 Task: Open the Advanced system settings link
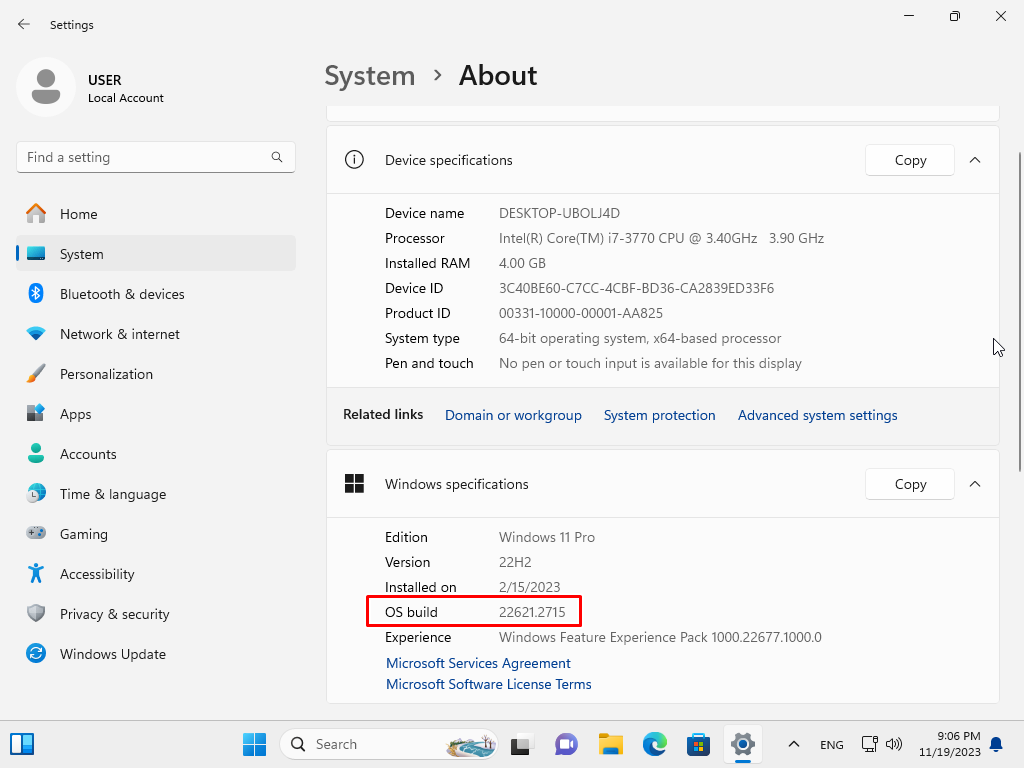(x=817, y=415)
